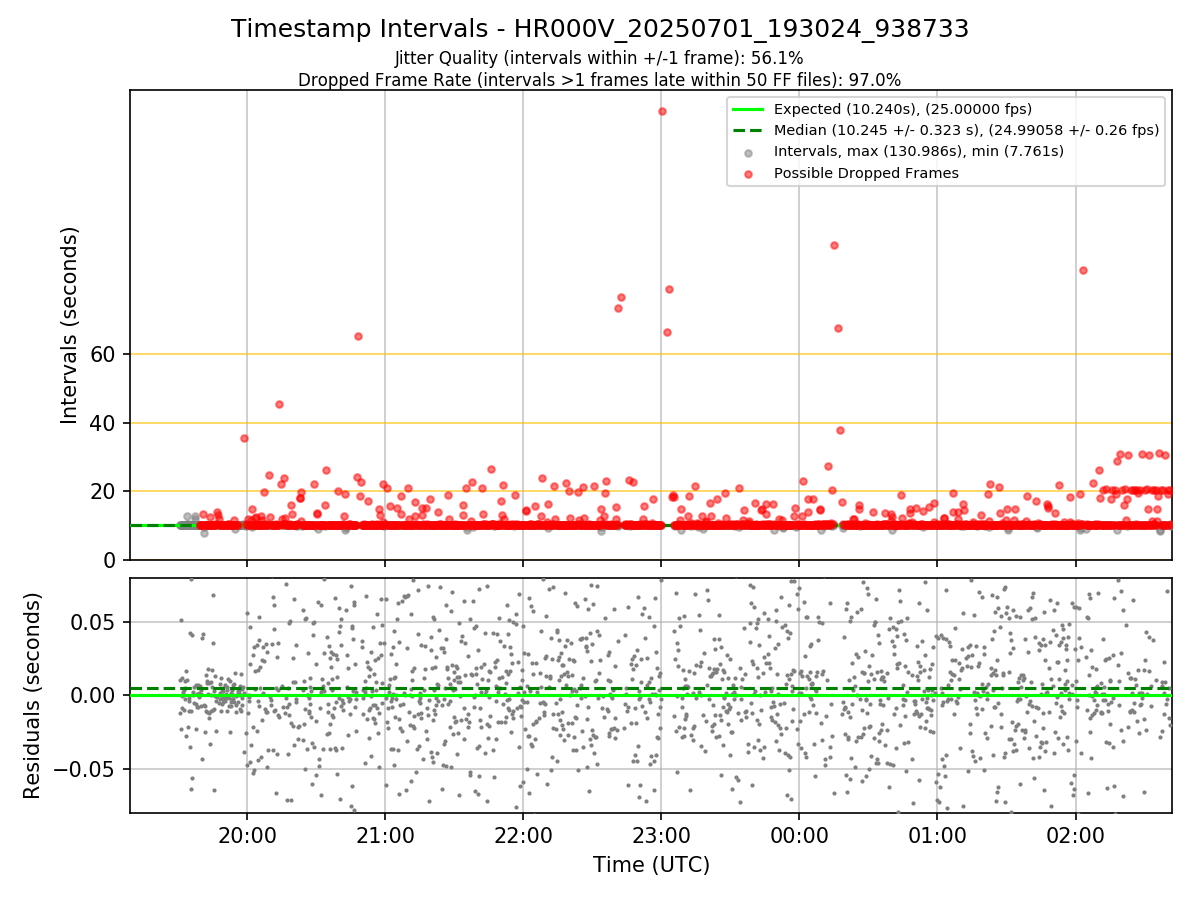The width and height of the screenshot is (1200, 900).
Task: Click the solid green line sample in legend
Action: (x=748, y=109)
